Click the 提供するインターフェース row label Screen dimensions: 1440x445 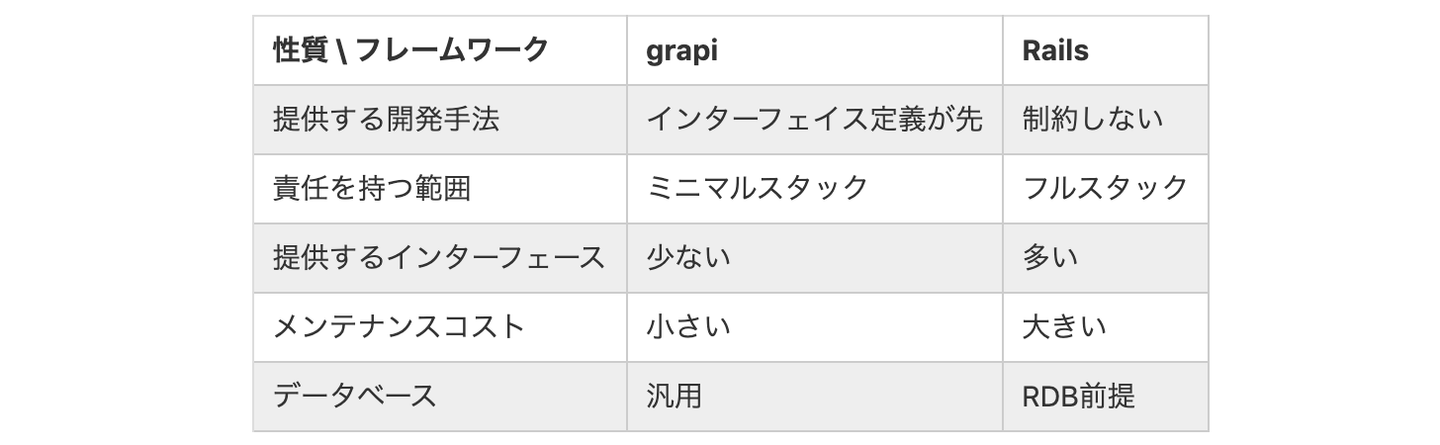click(439, 257)
